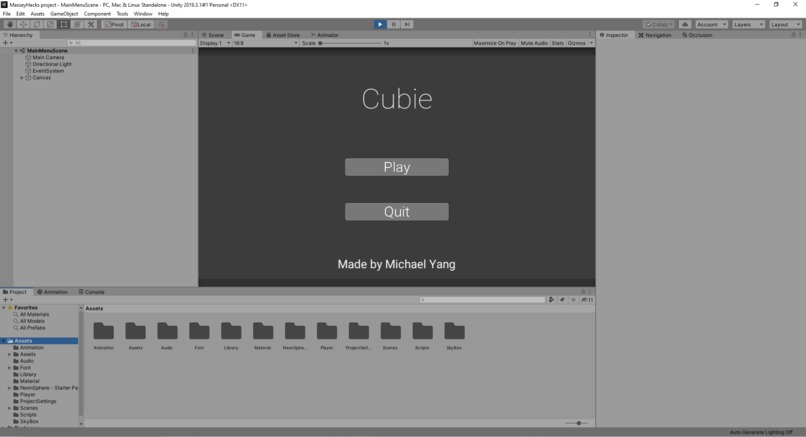Click the Play mode button
The height and width of the screenshot is (437, 806).
pyautogui.click(x=380, y=24)
